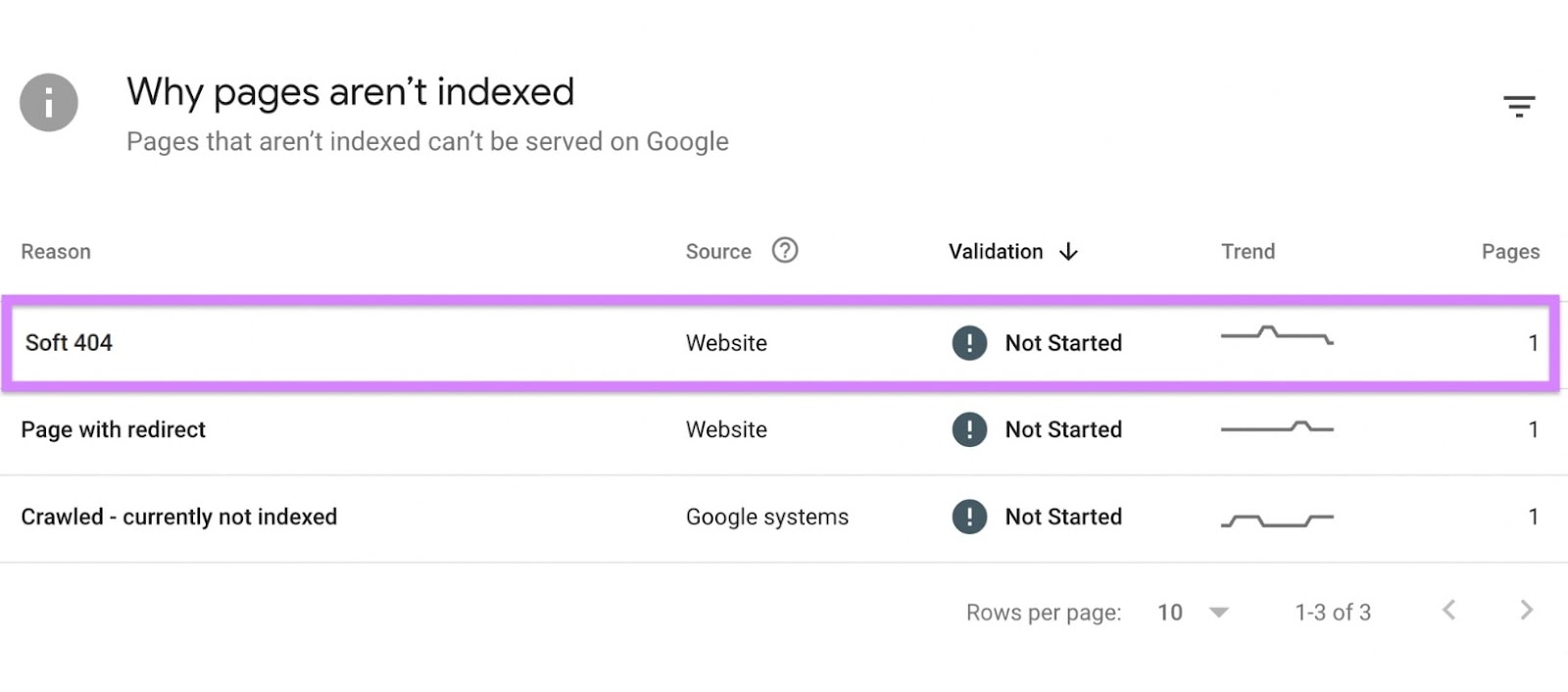Image resolution: width=1568 pixels, height=692 pixels.
Task: Click the exclamation icon on the Soft 404 row
Action: click(968, 343)
